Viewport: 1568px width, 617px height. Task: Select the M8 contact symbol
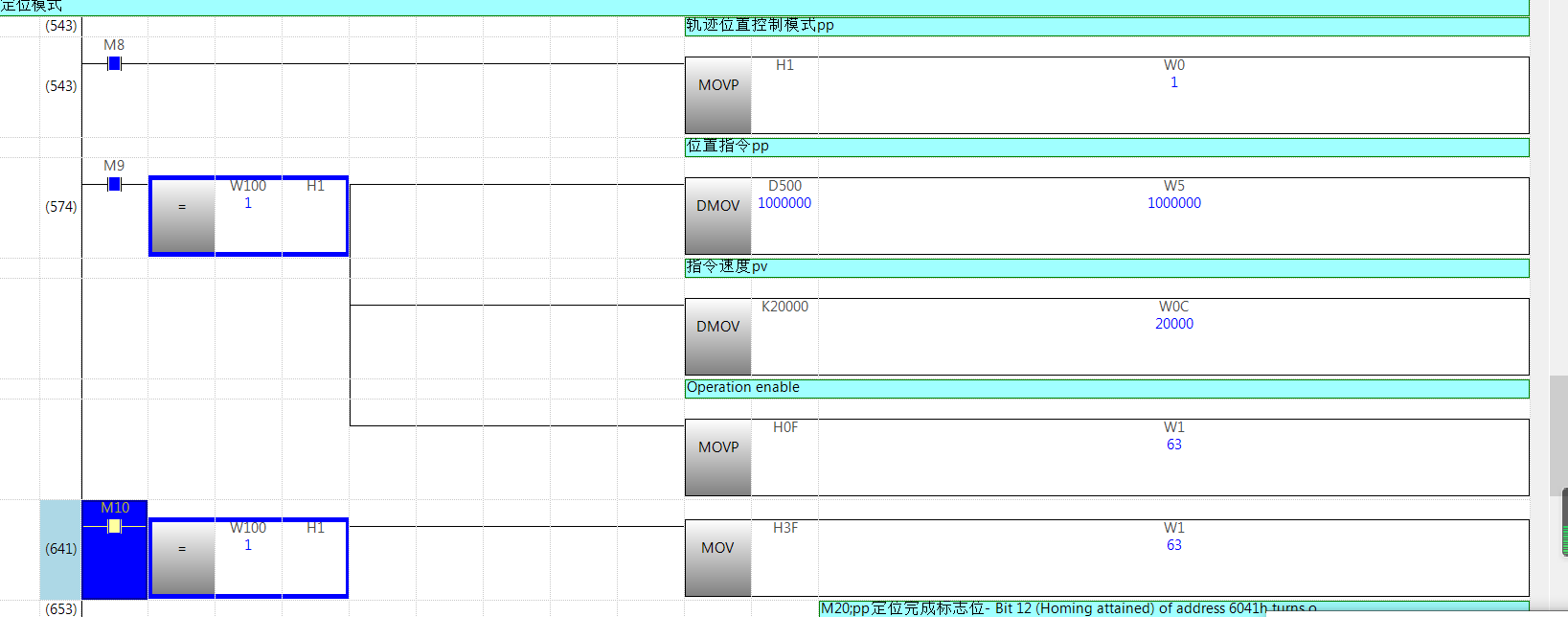(x=114, y=63)
